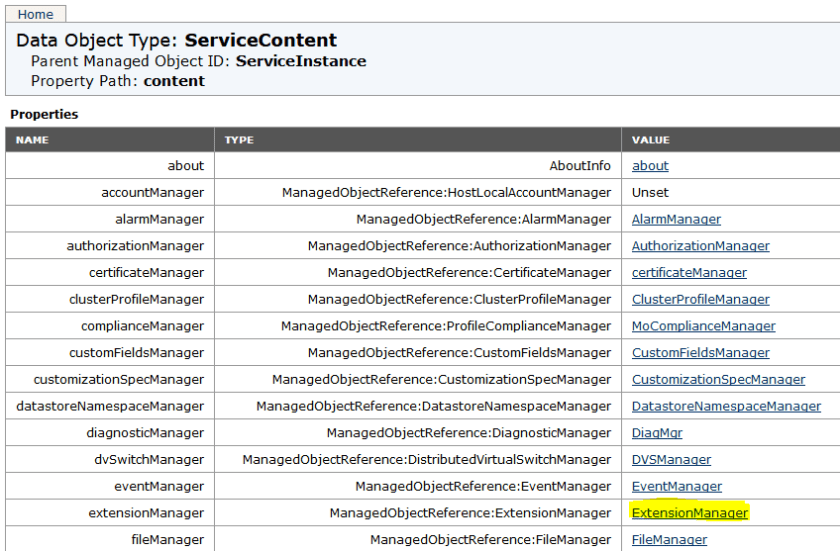Click the Home tab

pos(36,14)
